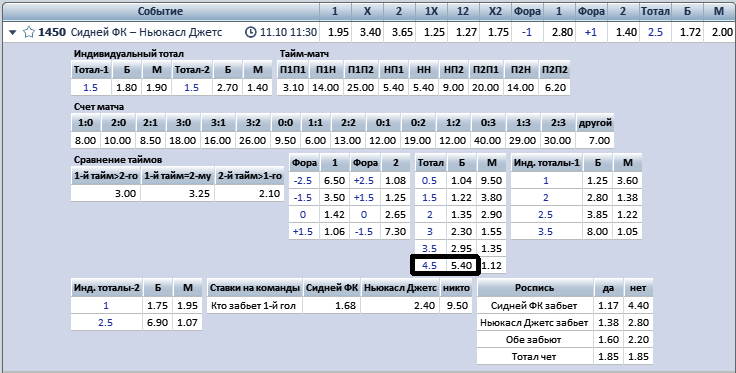Choose Обе забьют нет 2.20
This screenshot has width=736, height=373.
[638, 339]
